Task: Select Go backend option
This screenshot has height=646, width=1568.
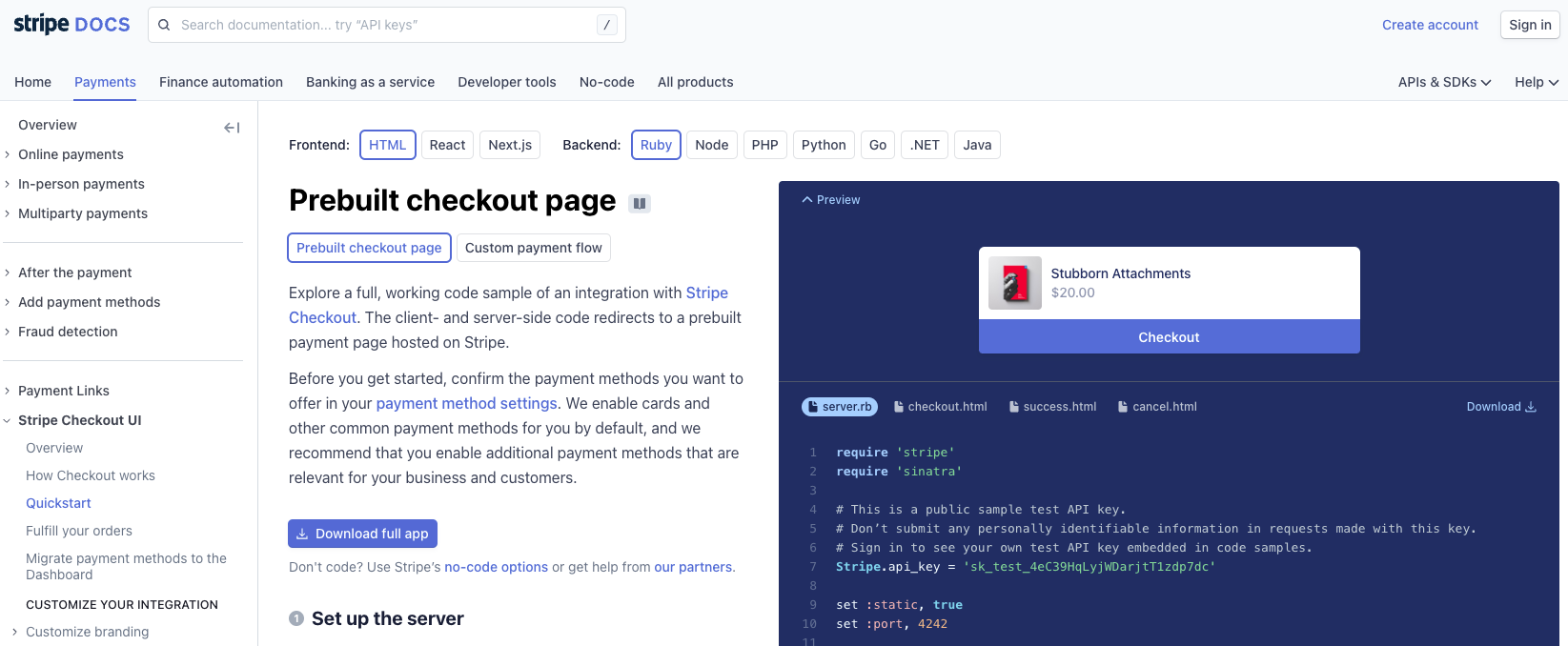Action: 878,145
